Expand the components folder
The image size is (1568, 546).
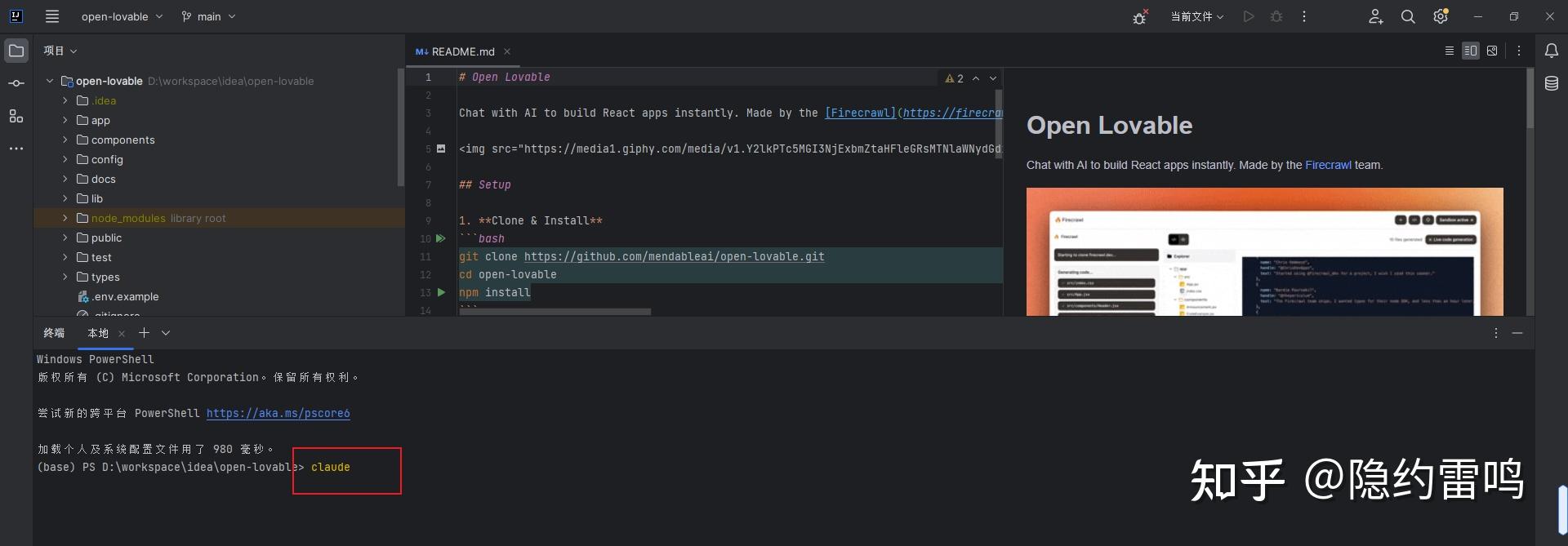click(65, 140)
